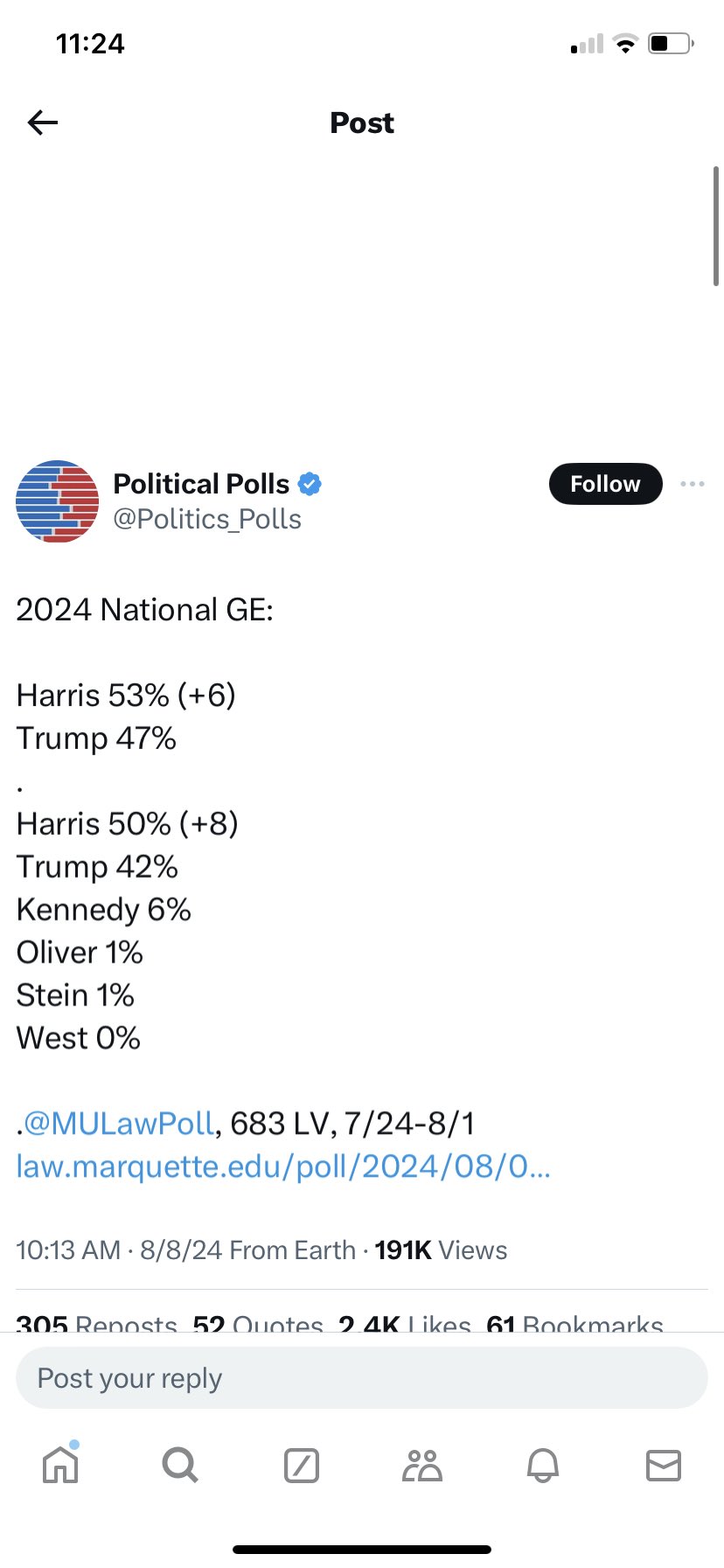The width and height of the screenshot is (724, 1568).
Task: Open the Notifications bell icon
Action: 542,1466
